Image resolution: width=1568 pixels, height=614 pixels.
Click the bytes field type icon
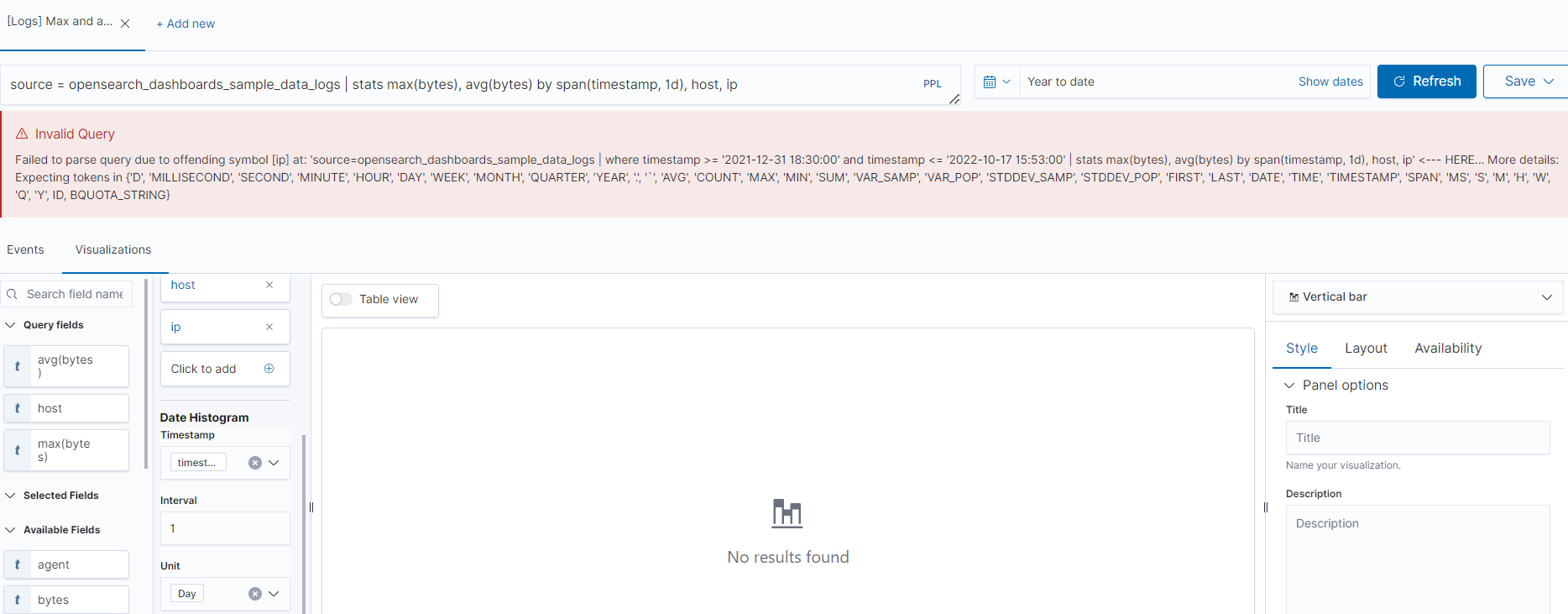click(x=18, y=600)
